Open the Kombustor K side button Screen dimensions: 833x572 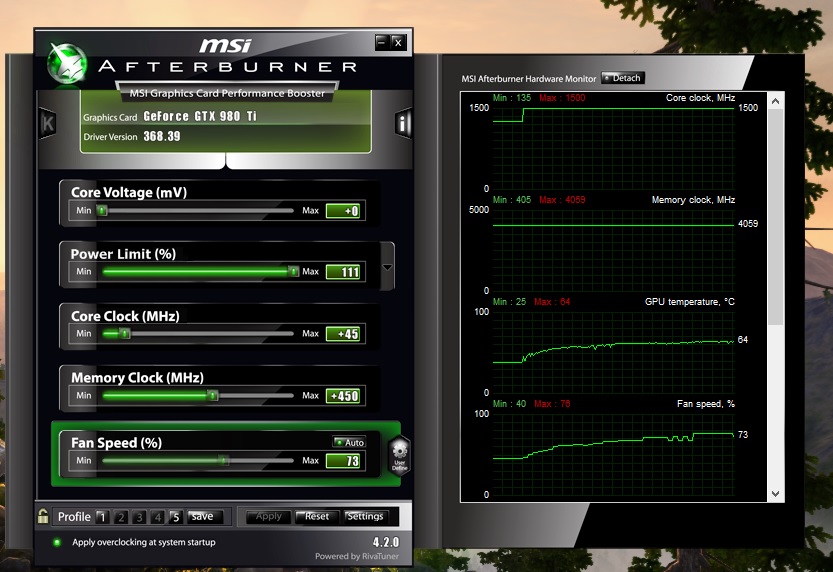[48, 124]
